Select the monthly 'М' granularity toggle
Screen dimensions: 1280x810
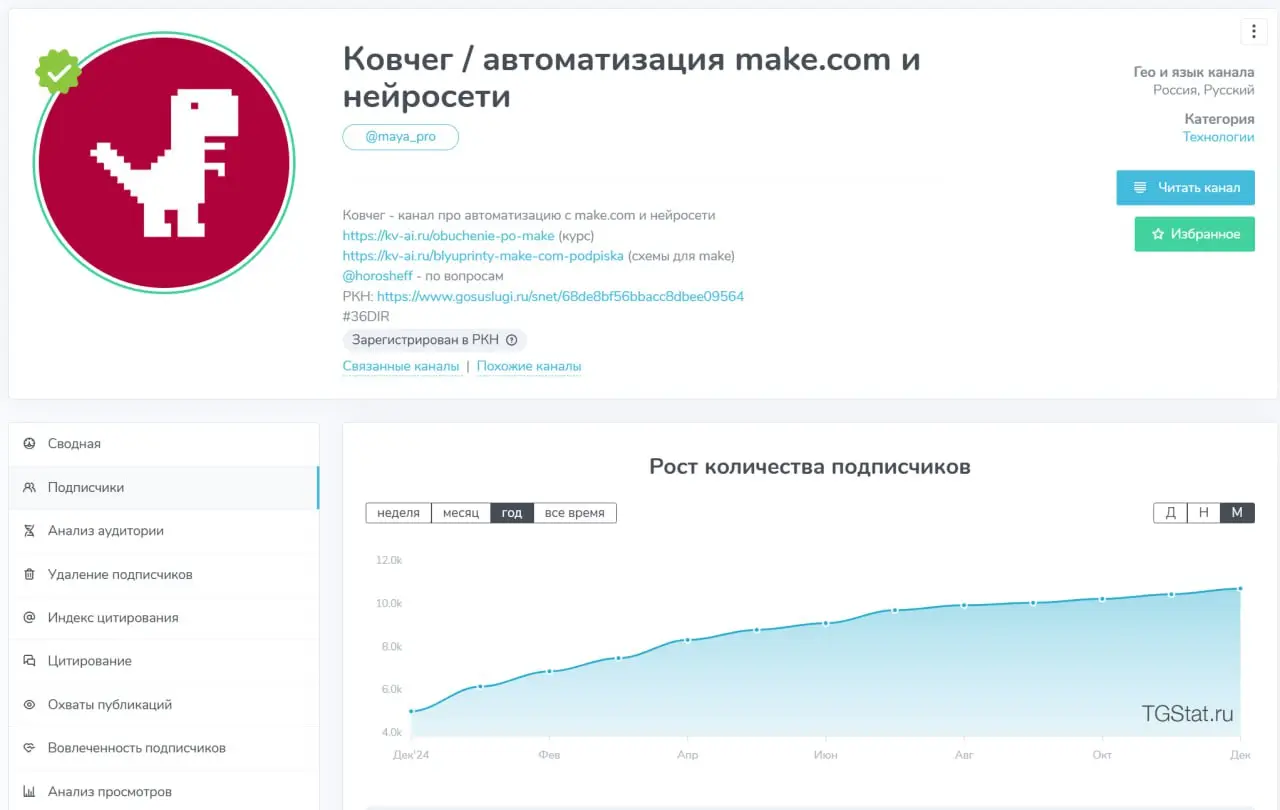1237,512
